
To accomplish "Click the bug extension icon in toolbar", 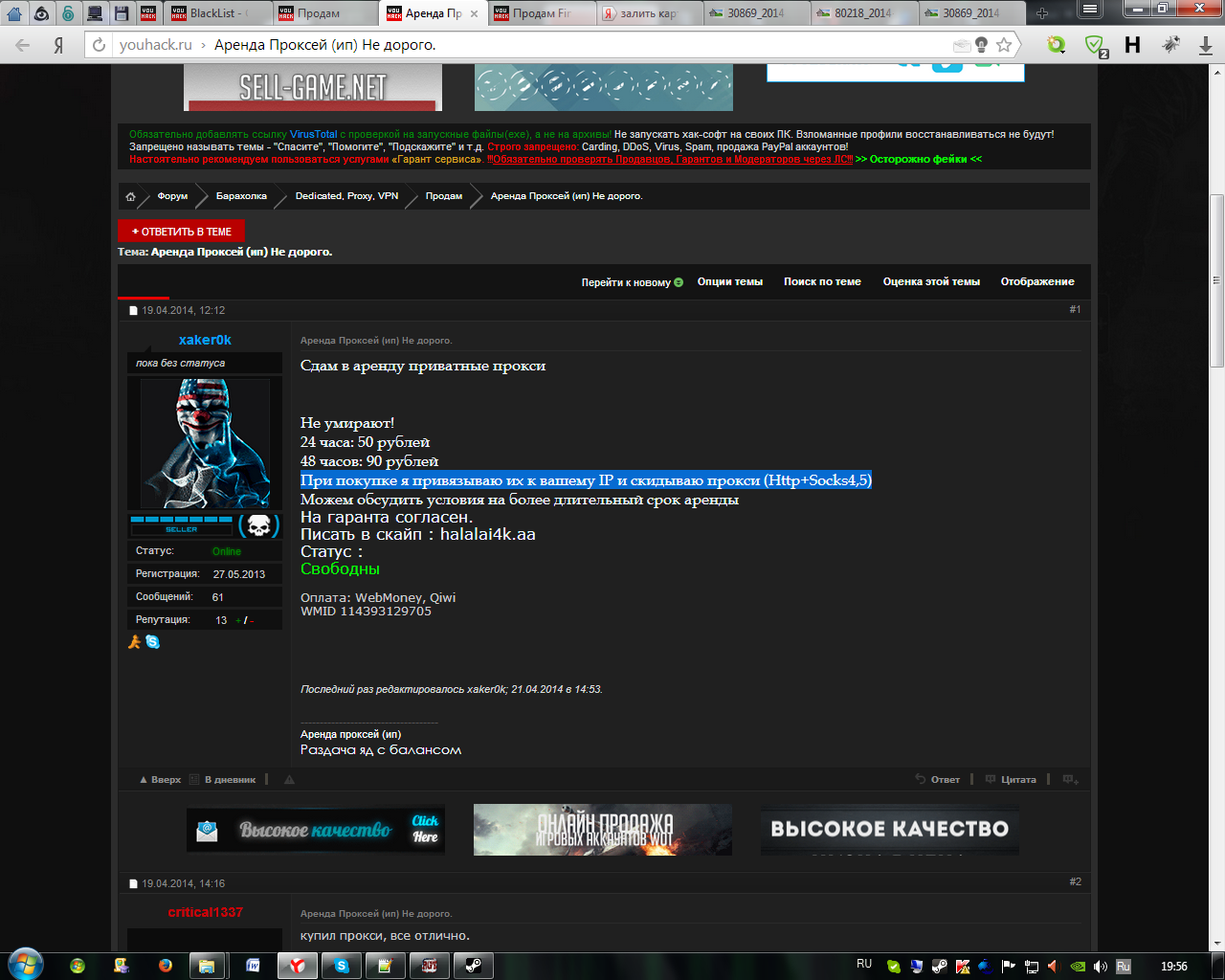I will 1170,45.
